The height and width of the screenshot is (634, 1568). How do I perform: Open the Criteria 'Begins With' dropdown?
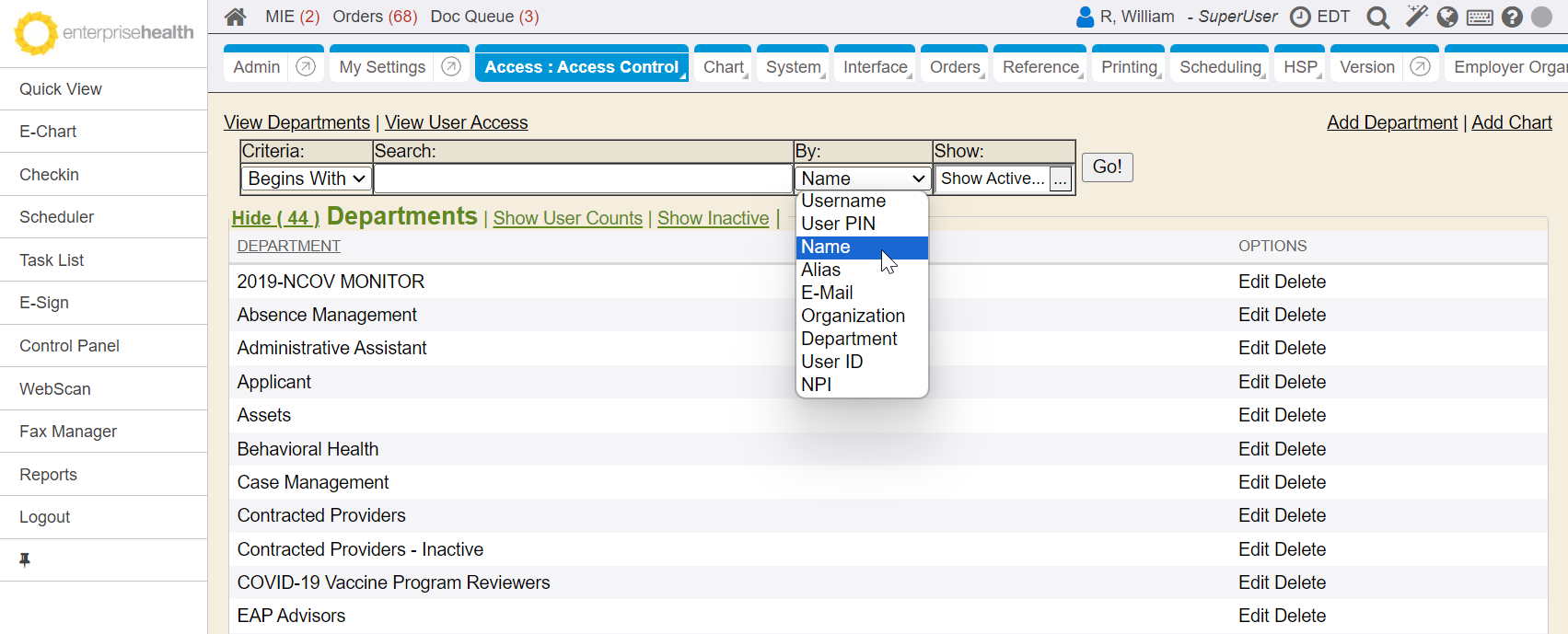tap(307, 179)
